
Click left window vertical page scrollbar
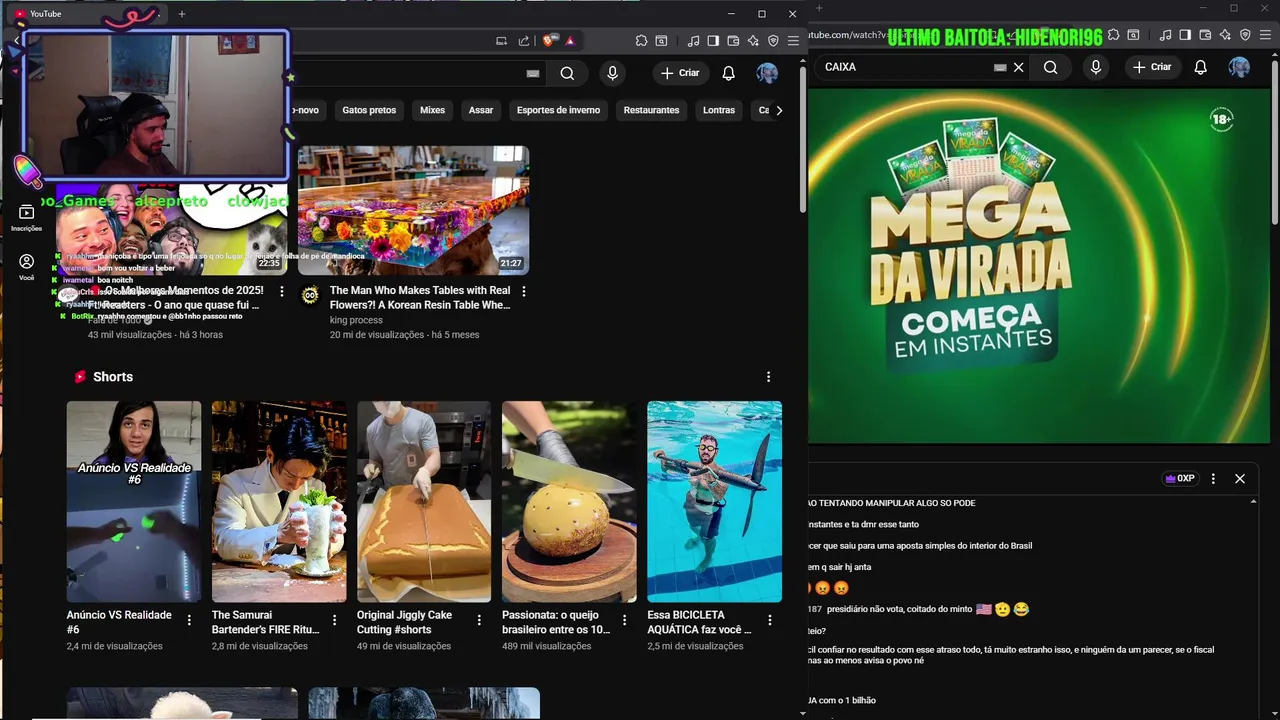click(x=802, y=140)
